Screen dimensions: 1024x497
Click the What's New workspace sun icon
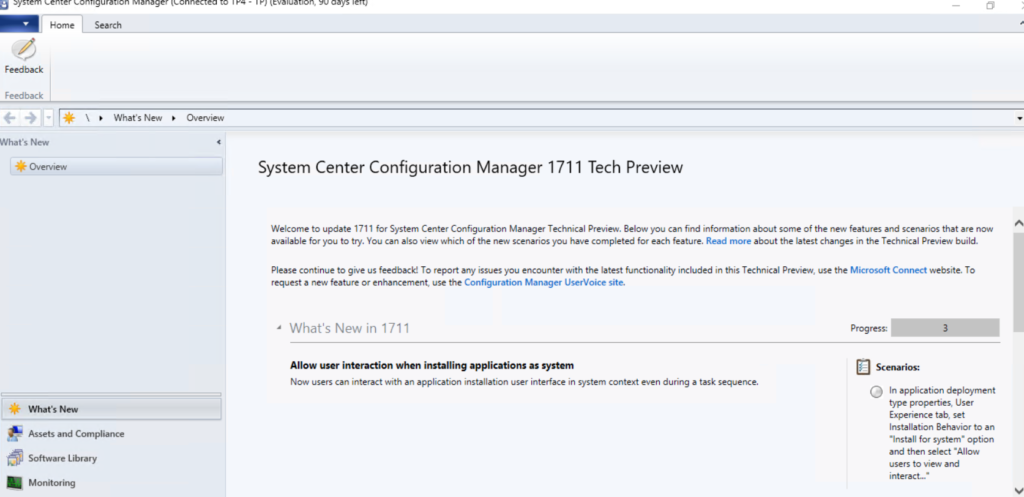click(x=14, y=409)
